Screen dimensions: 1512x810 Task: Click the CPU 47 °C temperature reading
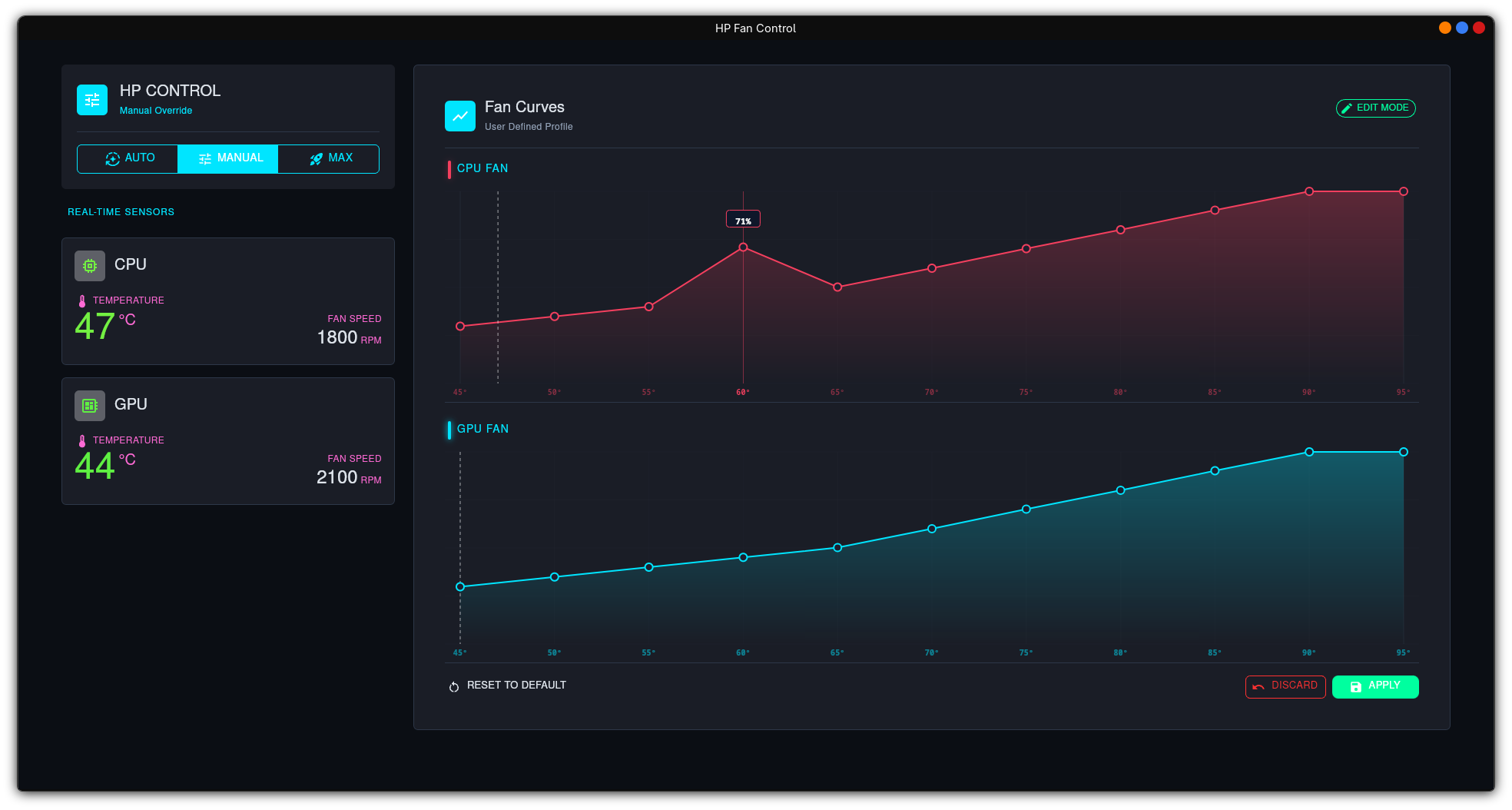click(105, 326)
